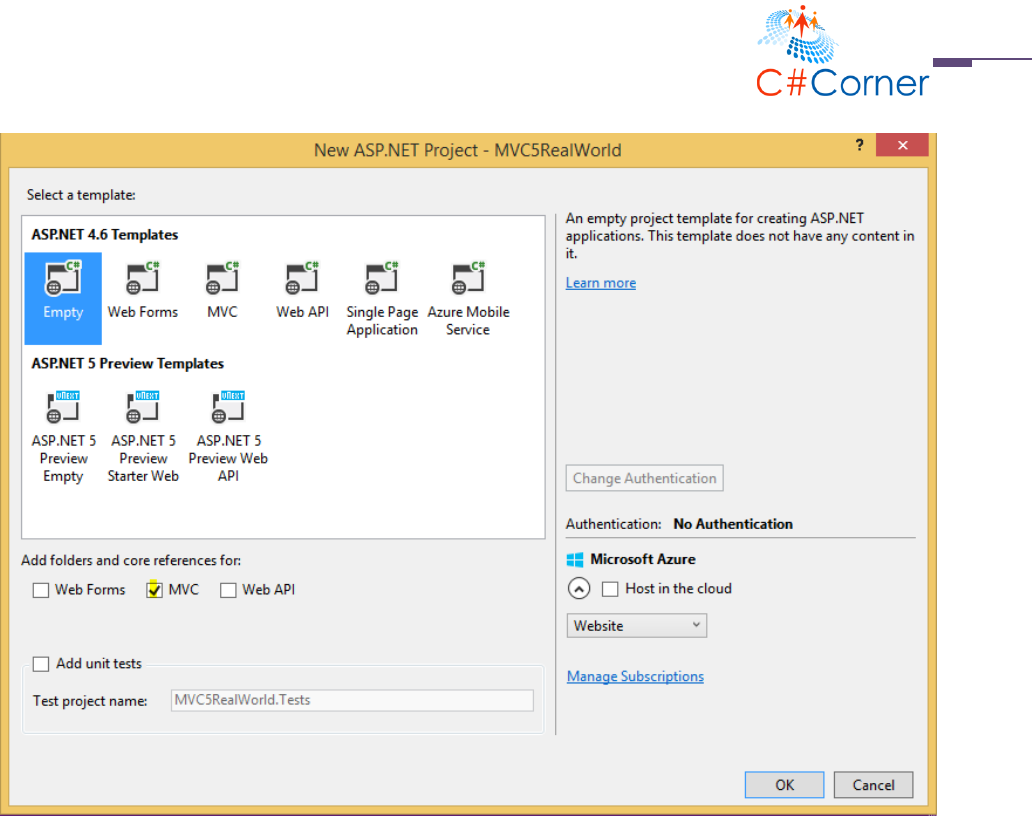
Task: Click the Select a template label
Action: [81, 195]
